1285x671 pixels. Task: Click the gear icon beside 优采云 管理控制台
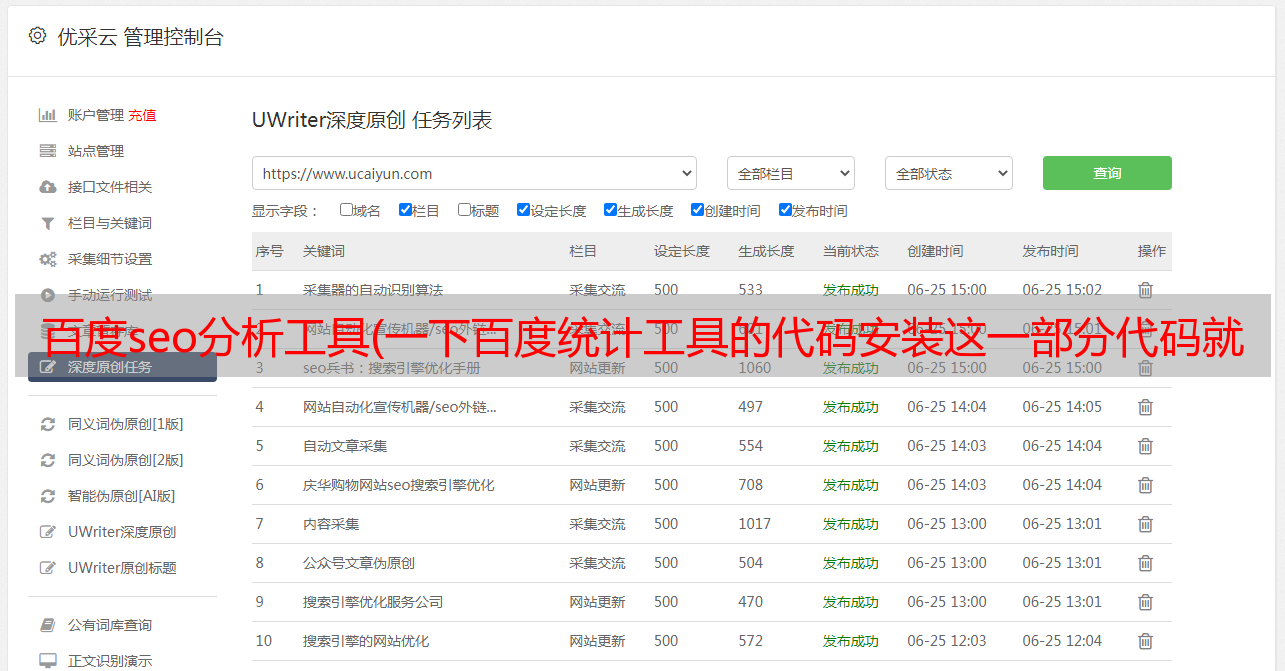coord(37,36)
